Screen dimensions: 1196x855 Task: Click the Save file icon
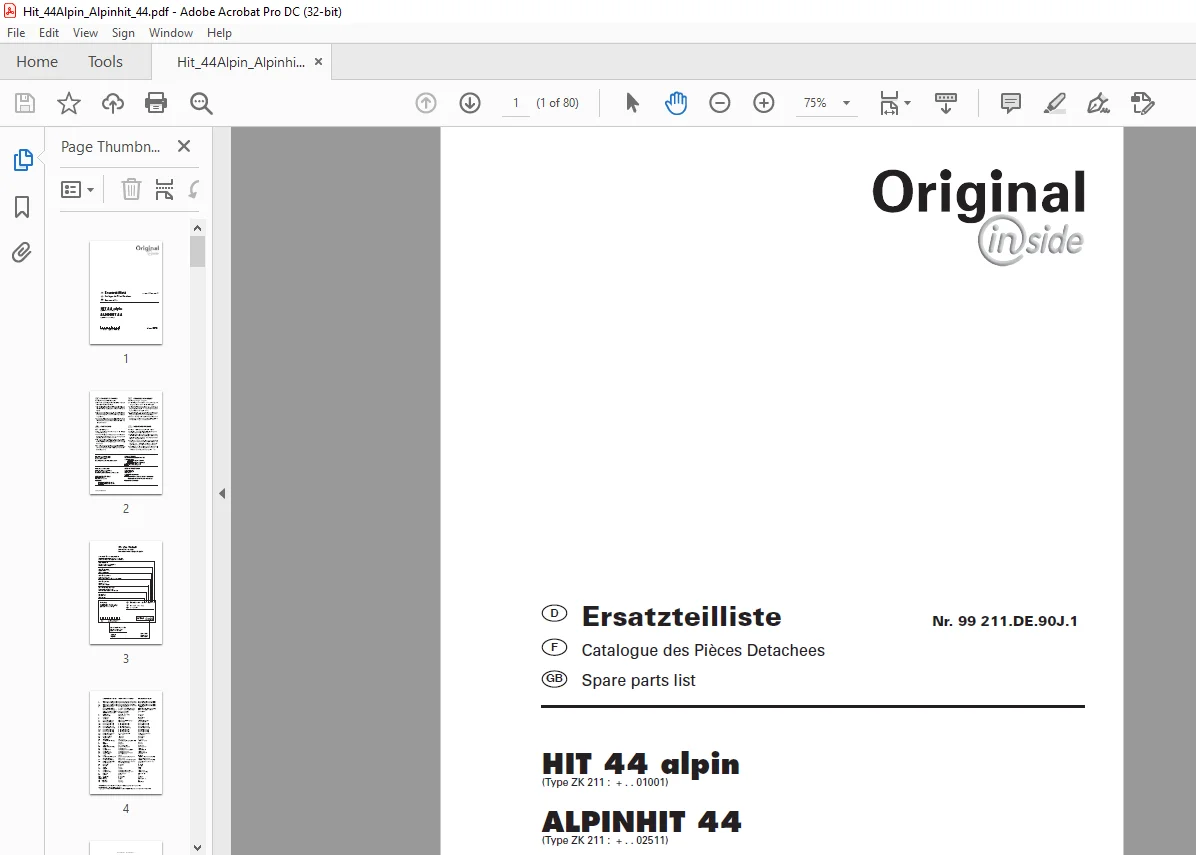pyautogui.click(x=25, y=103)
